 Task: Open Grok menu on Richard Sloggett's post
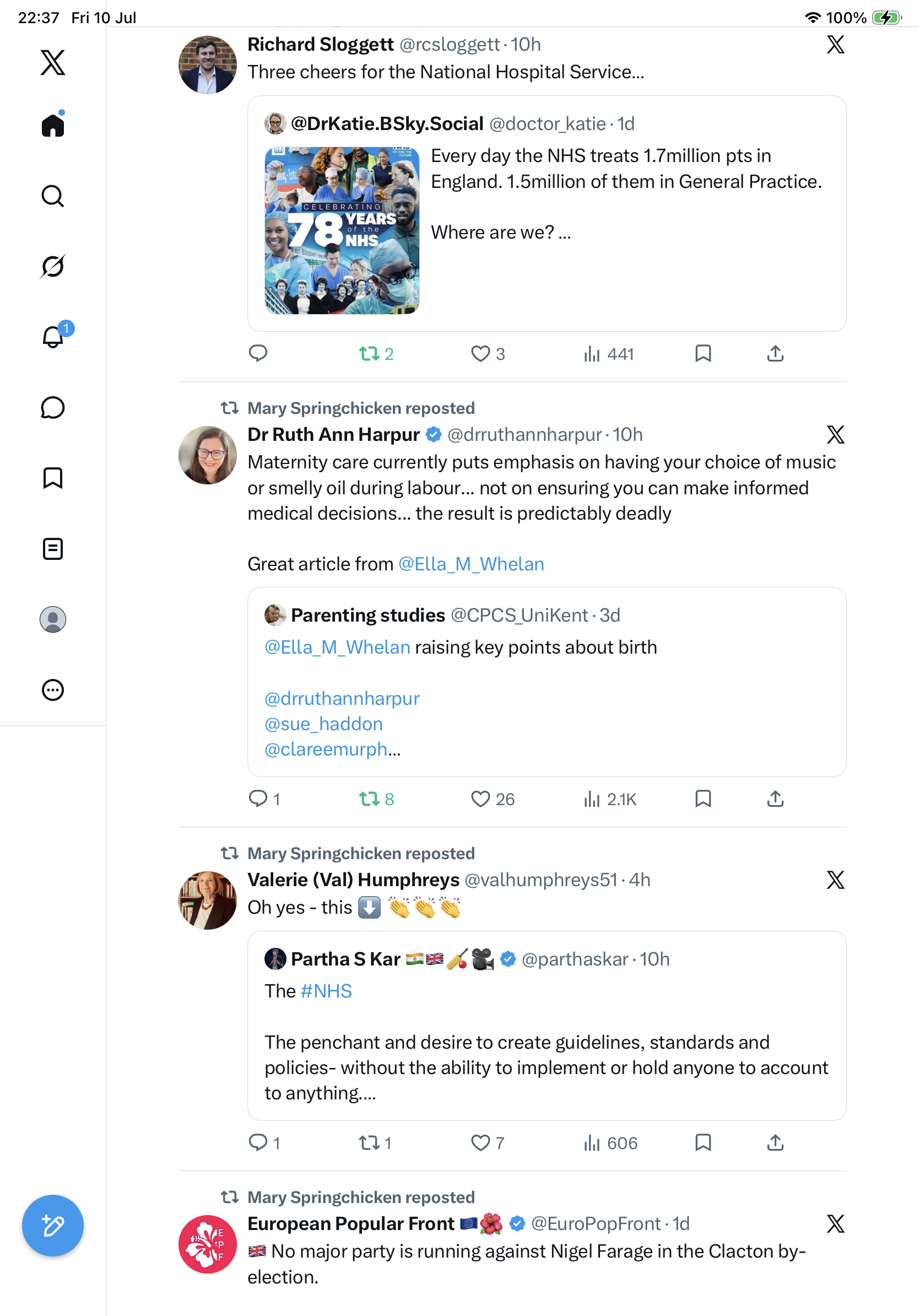pyautogui.click(x=835, y=45)
